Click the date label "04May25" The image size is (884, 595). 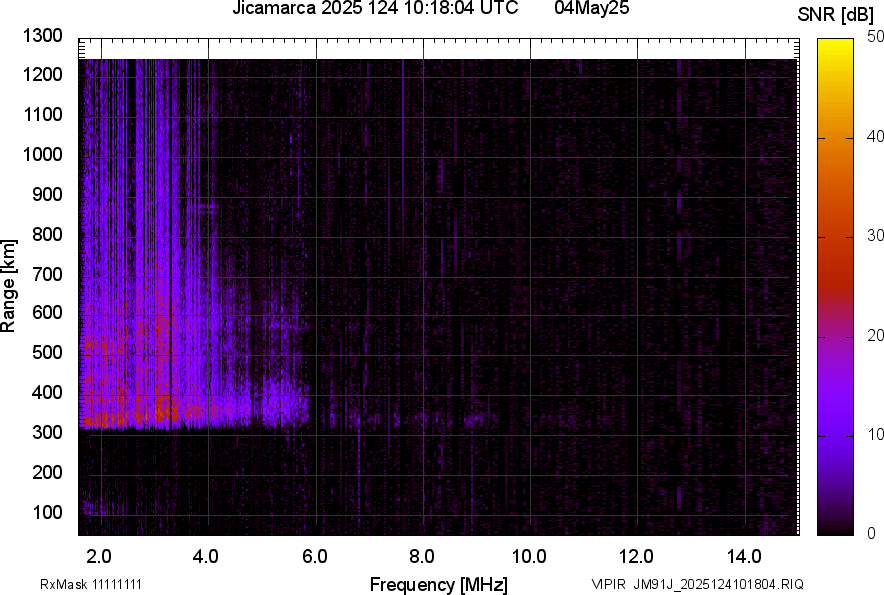point(592,8)
